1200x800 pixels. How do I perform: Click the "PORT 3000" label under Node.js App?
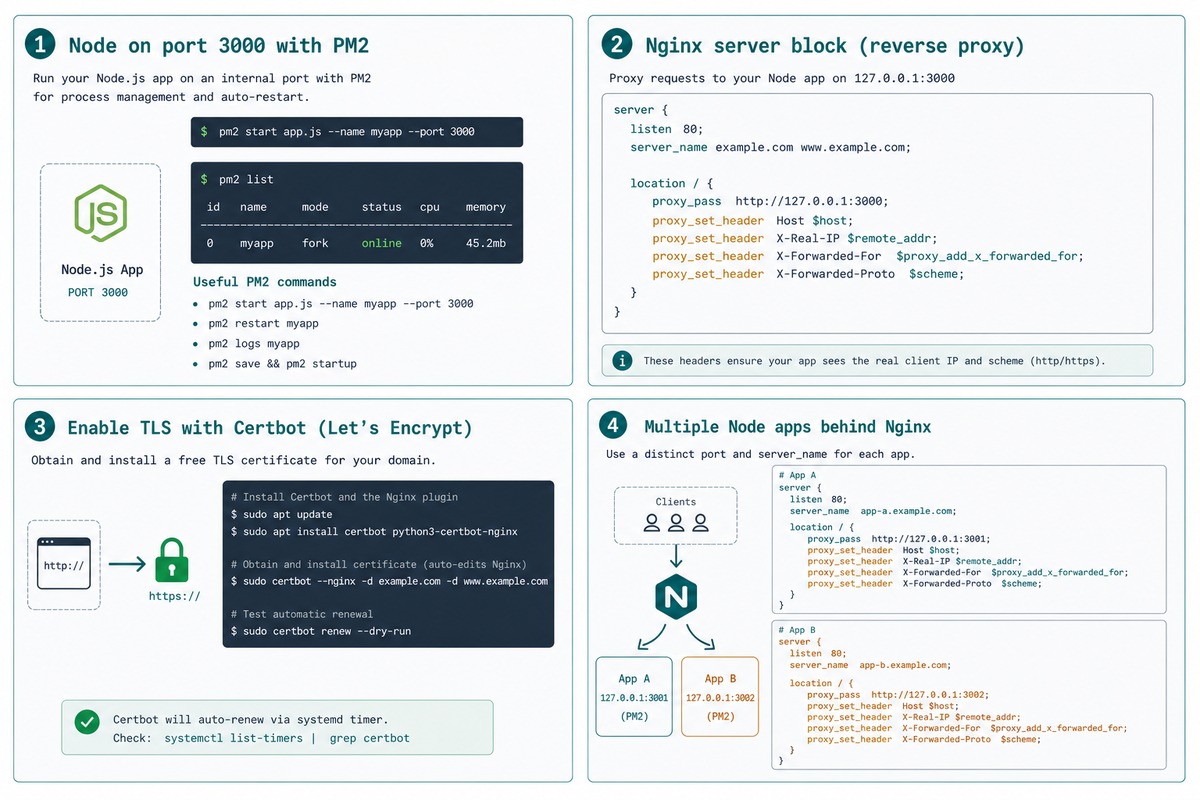98,292
